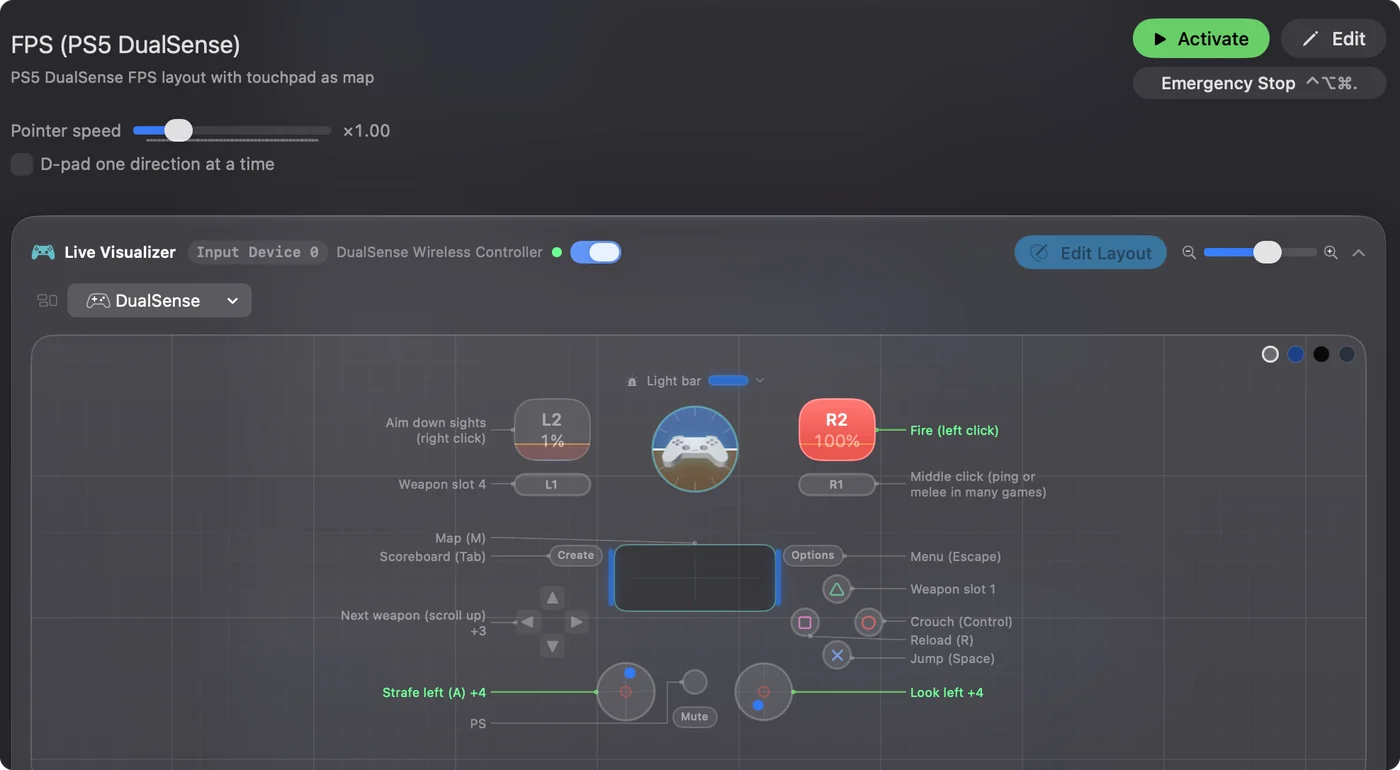Adjust the Pointer speed slider
The height and width of the screenshot is (770, 1400).
click(232, 130)
